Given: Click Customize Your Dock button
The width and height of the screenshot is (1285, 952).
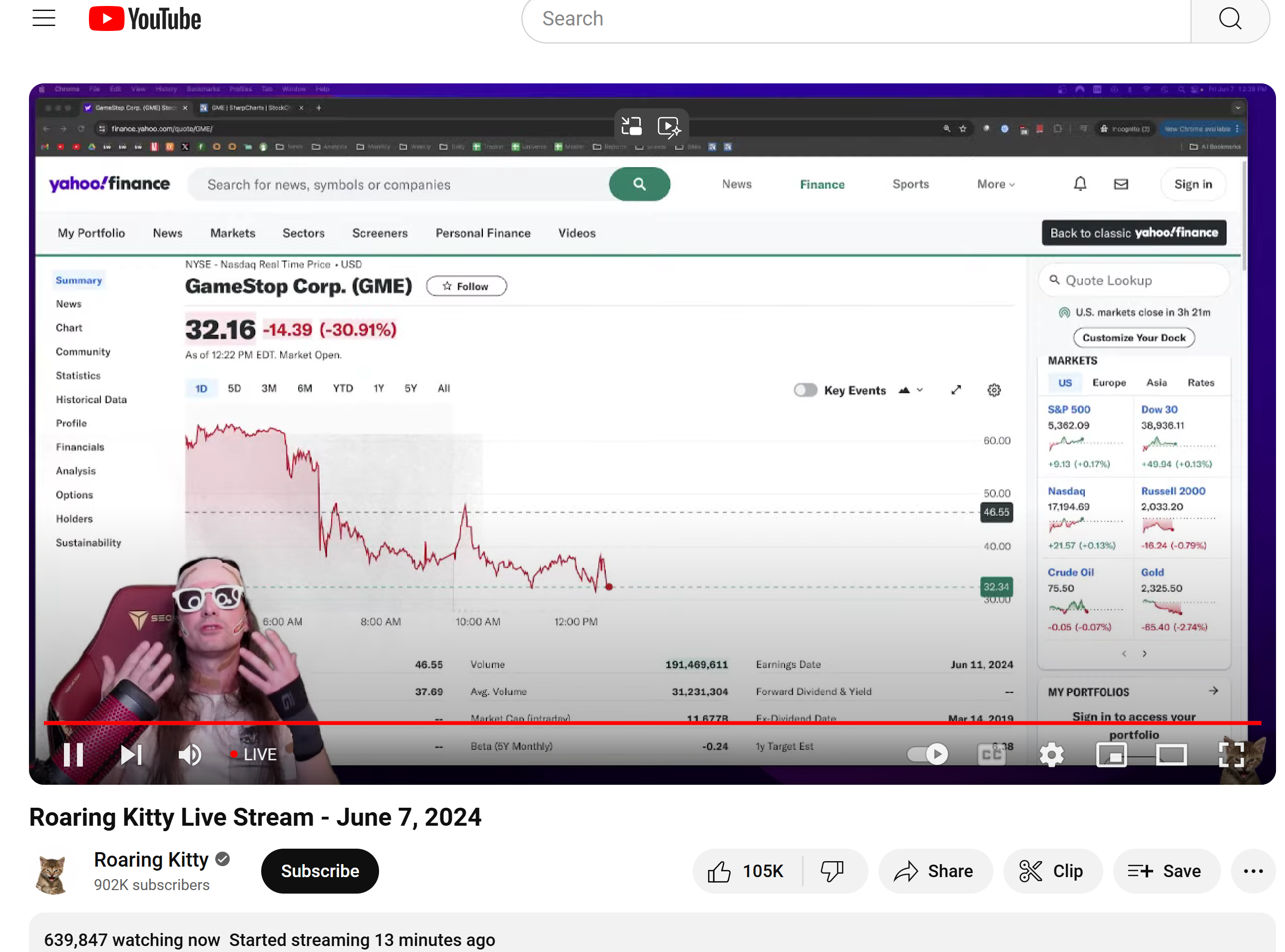Looking at the screenshot, I should (x=1133, y=337).
